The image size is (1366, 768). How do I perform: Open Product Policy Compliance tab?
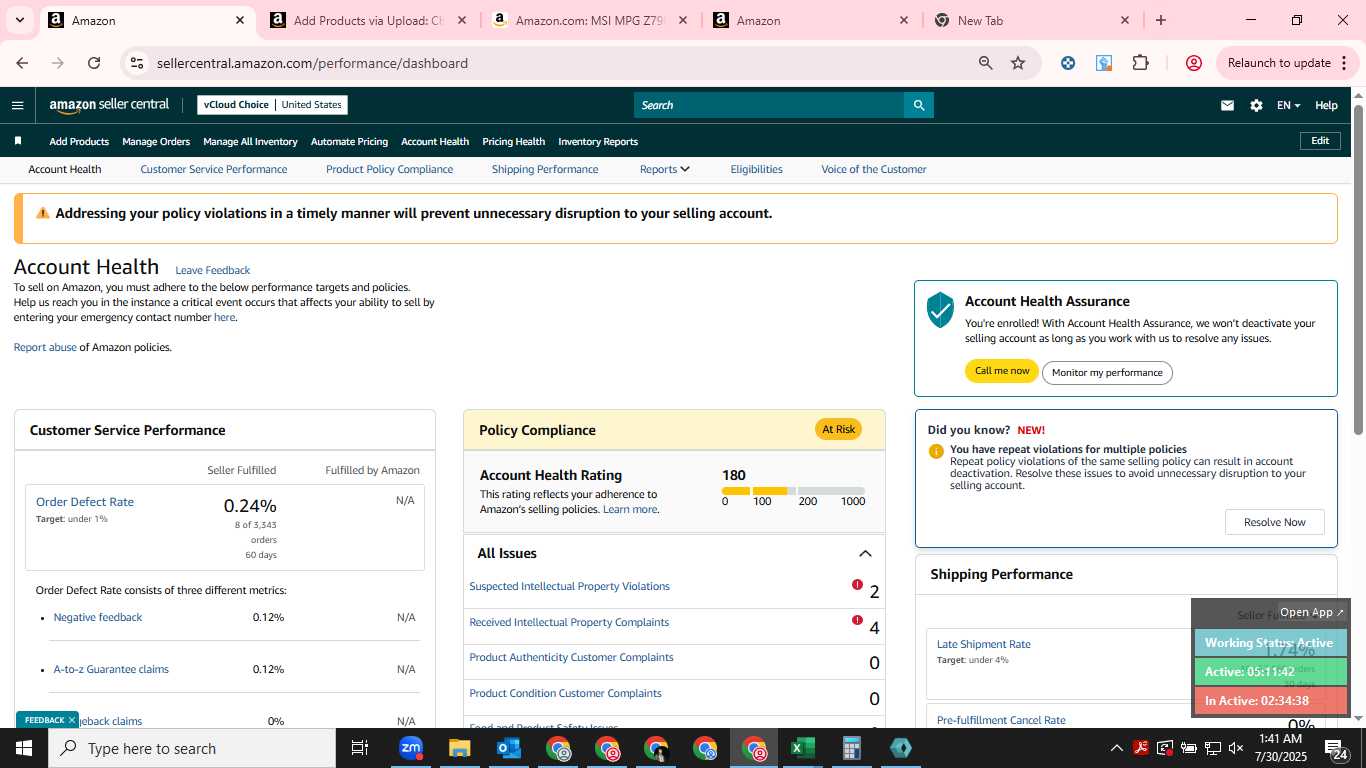point(390,169)
